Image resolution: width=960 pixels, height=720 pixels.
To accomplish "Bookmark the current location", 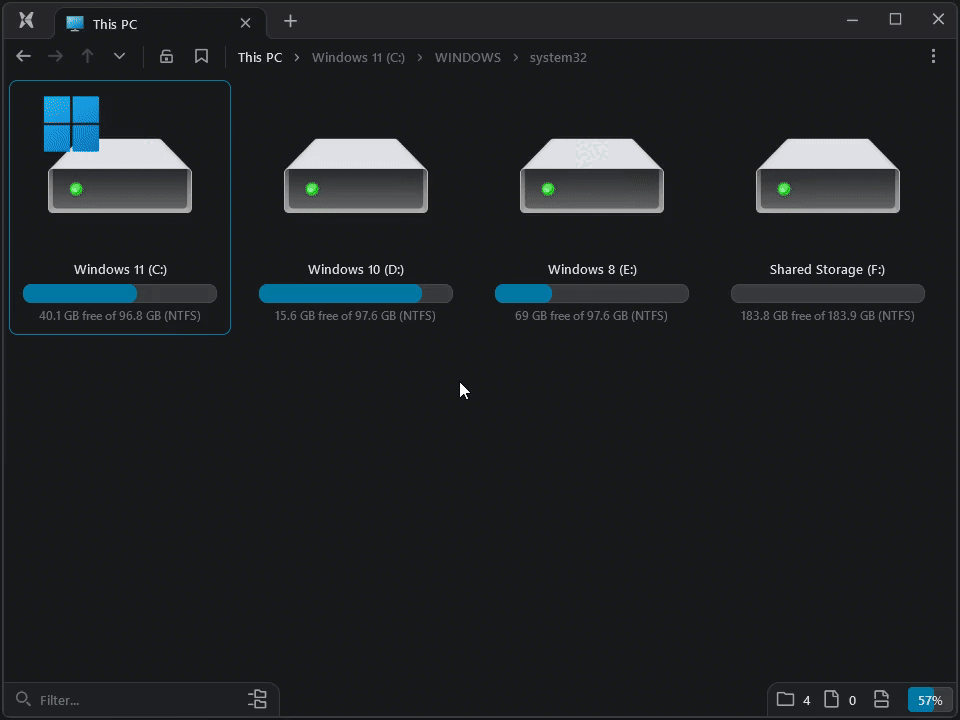I will point(201,56).
